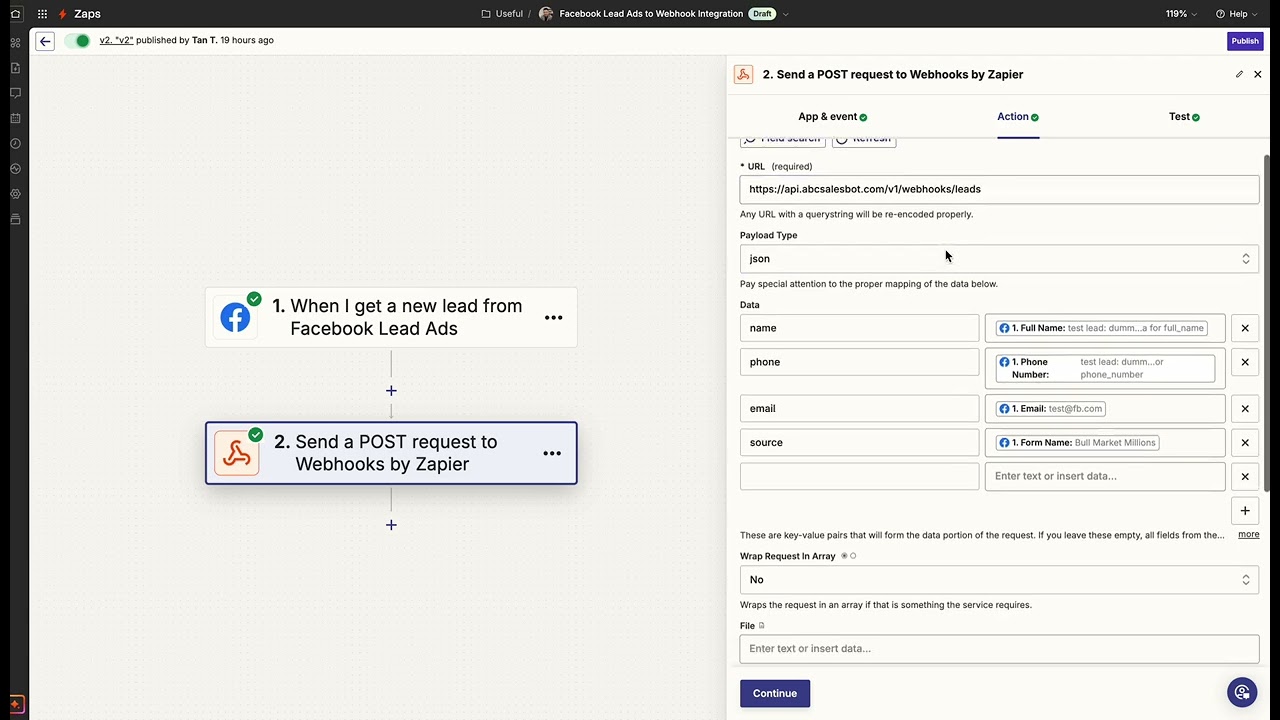
Task: Click the URL input field
Action: tap(999, 189)
